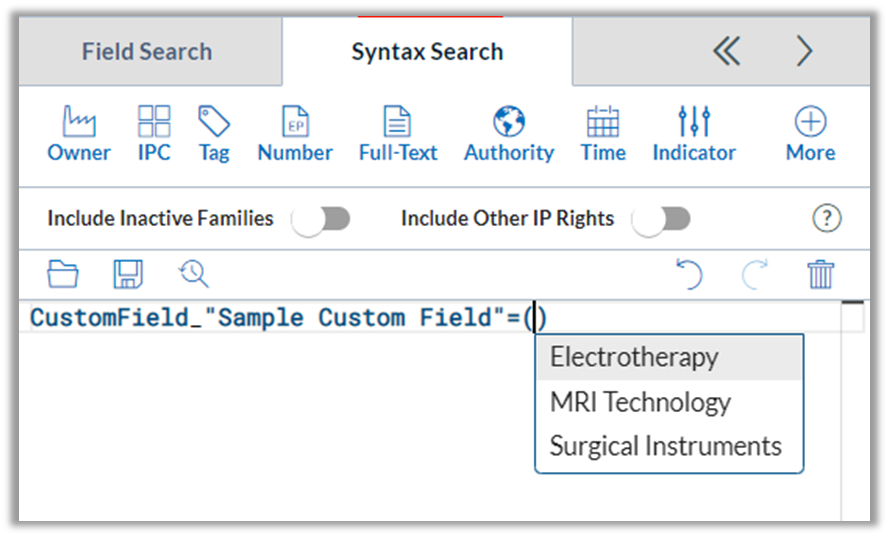The image size is (889, 537).
Task: Pick Surgical Instruments in dropdown list
Action: tap(665, 446)
